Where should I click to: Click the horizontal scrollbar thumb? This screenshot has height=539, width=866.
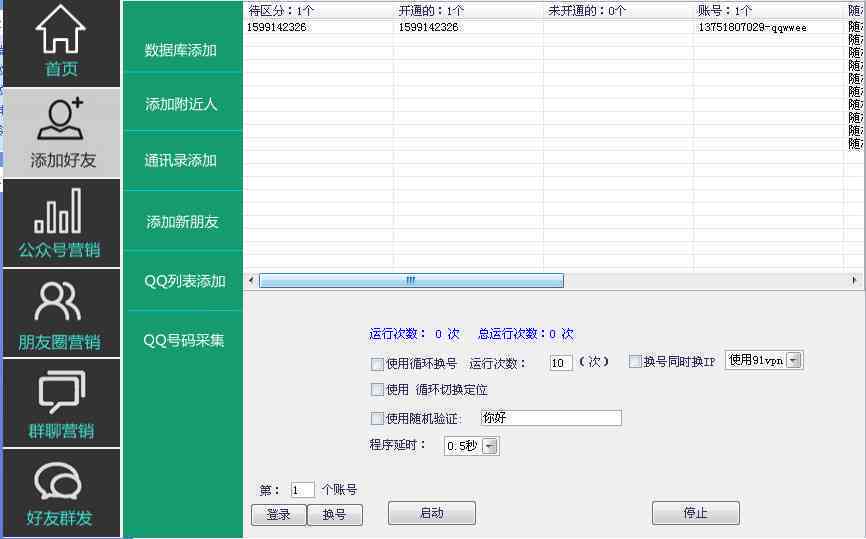pos(411,281)
